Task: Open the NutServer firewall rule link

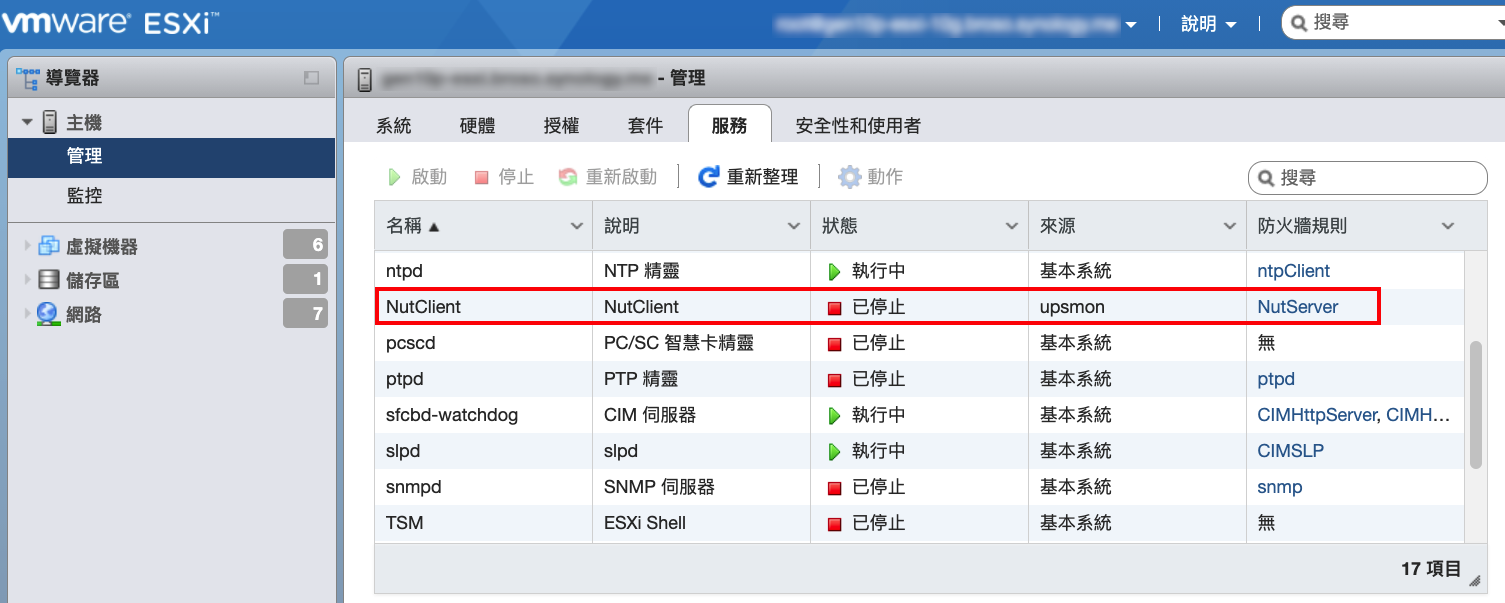Action: (1298, 307)
